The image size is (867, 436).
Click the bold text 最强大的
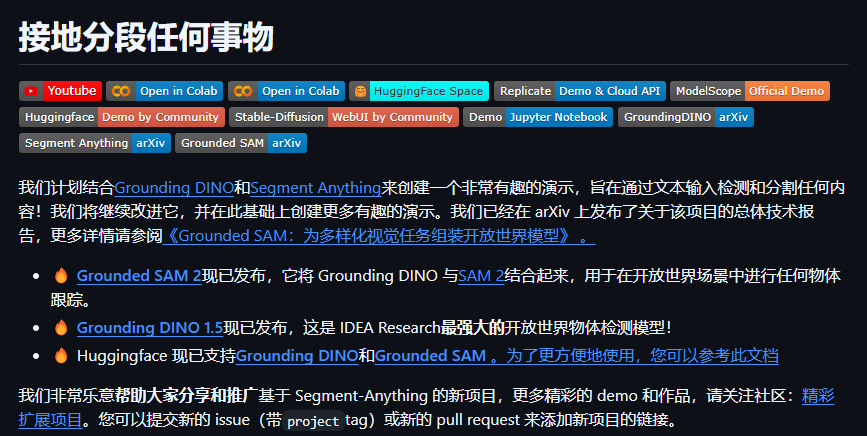pos(473,328)
